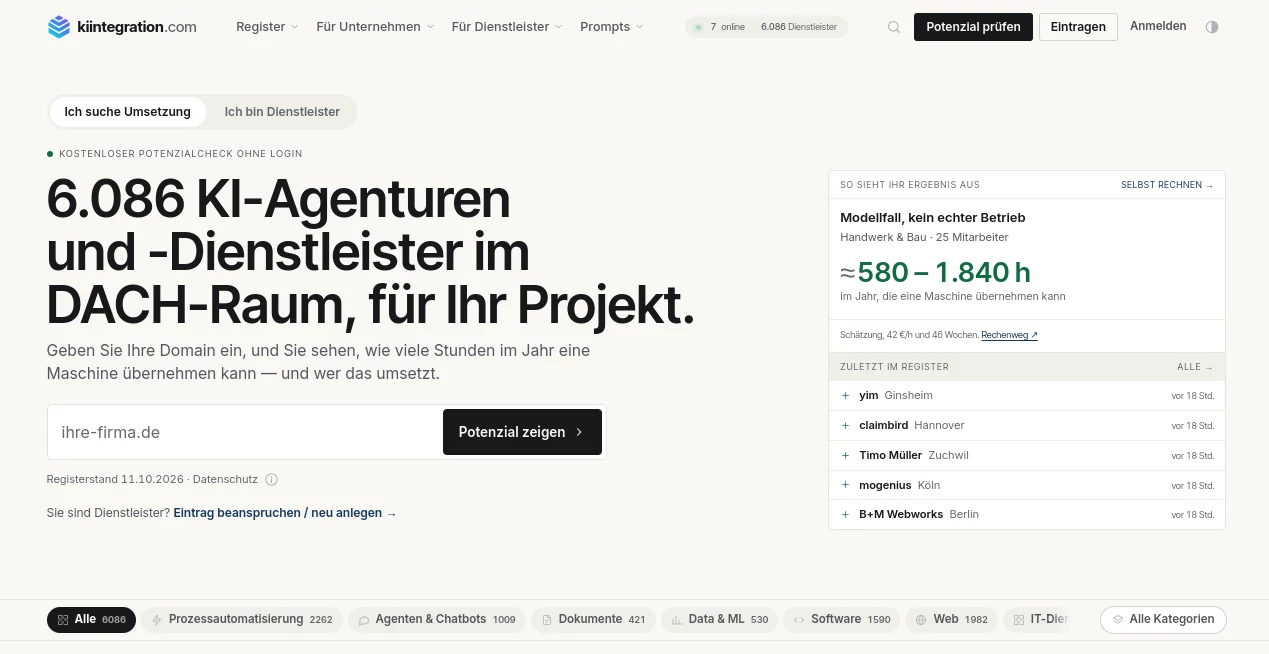Filter by Prozessautomatisierung category
The image size is (1269, 654).
coord(242,619)
